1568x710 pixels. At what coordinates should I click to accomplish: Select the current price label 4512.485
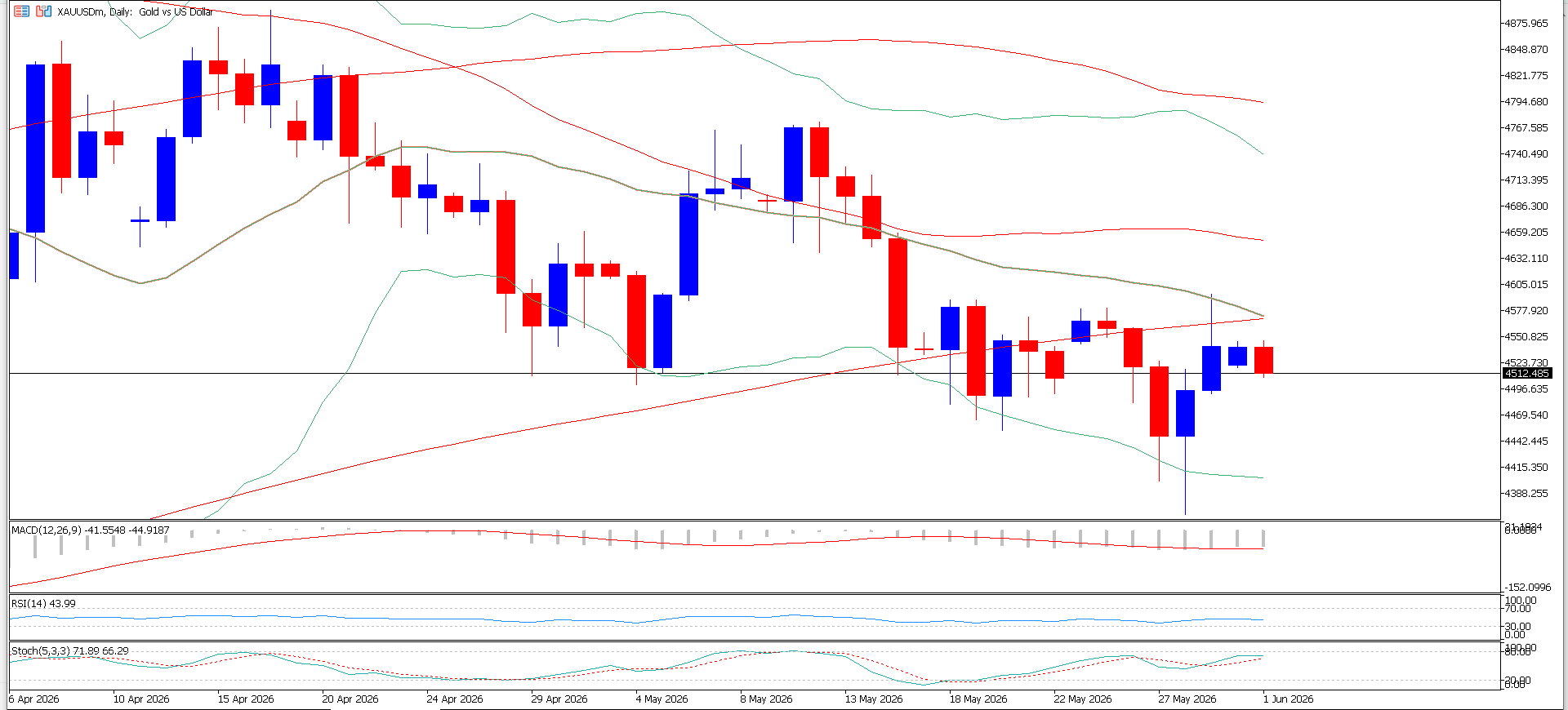point(1526,374)
